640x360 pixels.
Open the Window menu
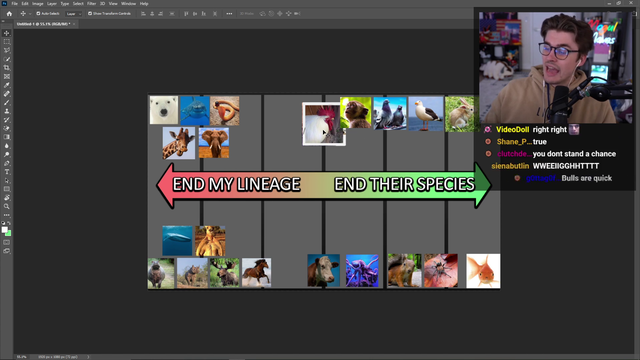coord(129,4)
